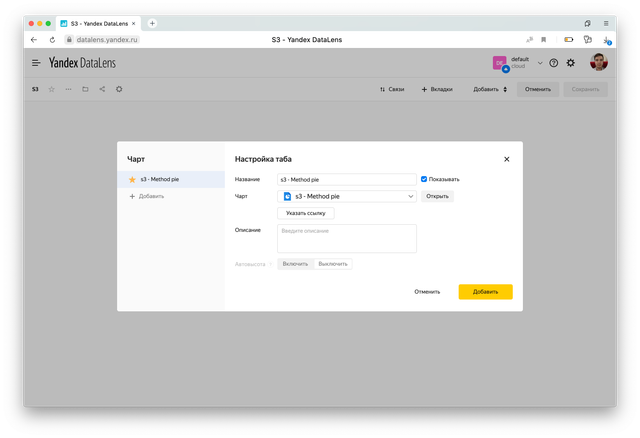The height and width of the screenshot is (438, 640).
Task: Click into the Описание text area
Action: point(346,238)
